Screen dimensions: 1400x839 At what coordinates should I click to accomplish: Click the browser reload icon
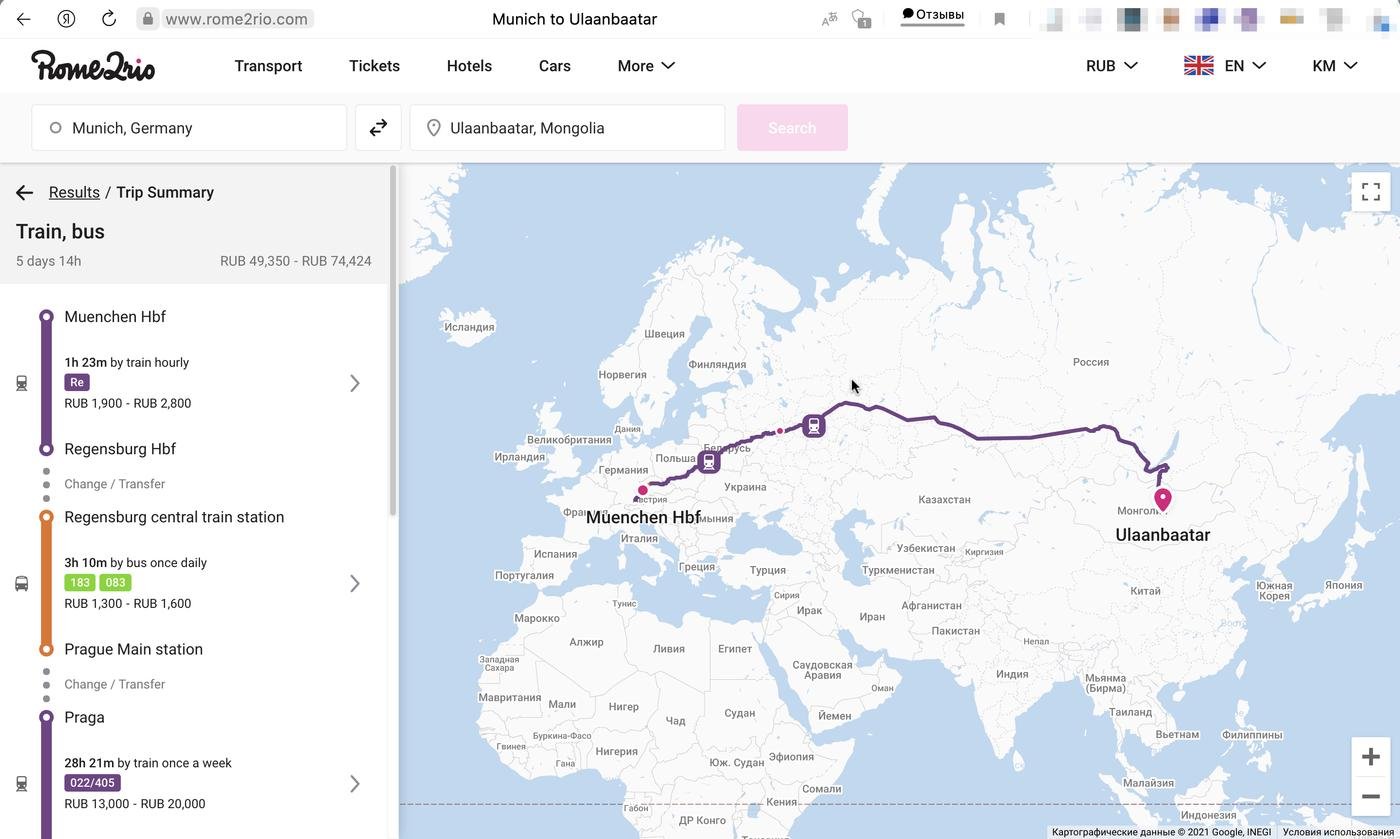pos(109,19)
